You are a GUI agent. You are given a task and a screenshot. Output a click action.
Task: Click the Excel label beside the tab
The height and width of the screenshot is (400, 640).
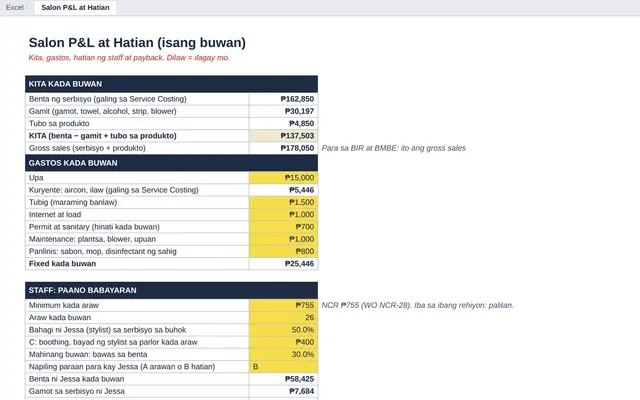tap(15, 7)
